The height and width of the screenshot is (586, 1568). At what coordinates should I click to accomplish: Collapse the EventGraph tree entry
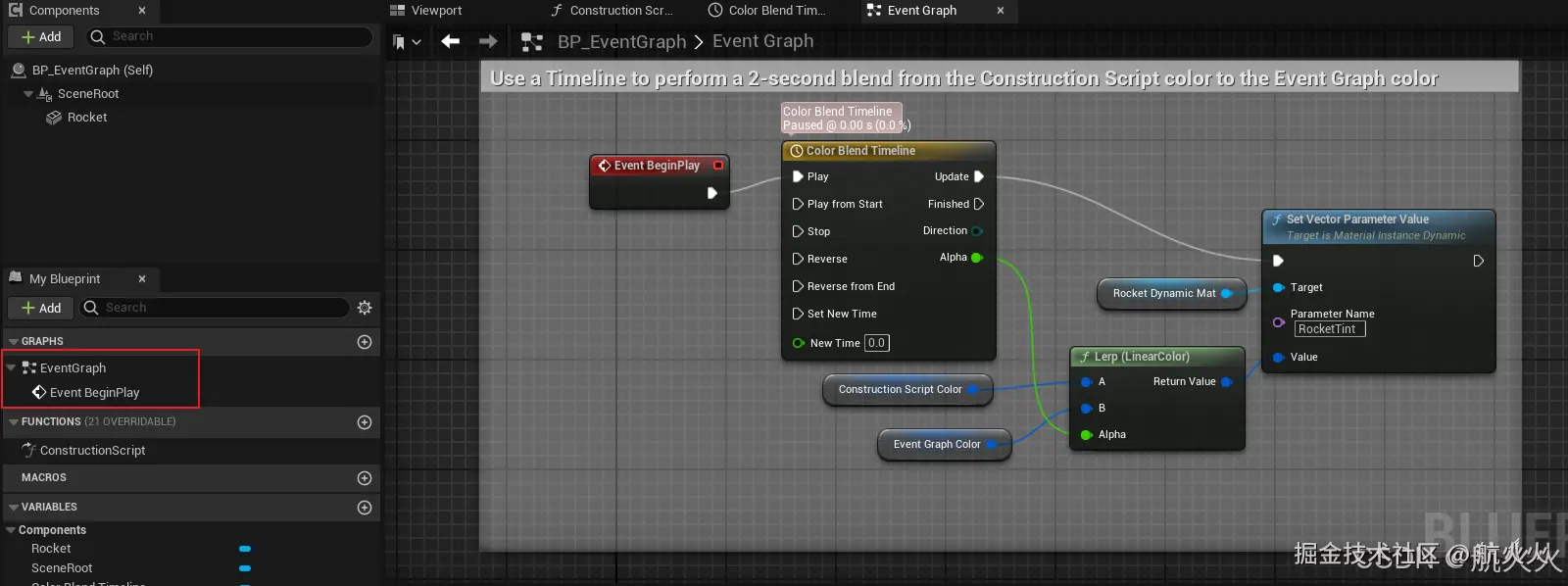(11, 367)
